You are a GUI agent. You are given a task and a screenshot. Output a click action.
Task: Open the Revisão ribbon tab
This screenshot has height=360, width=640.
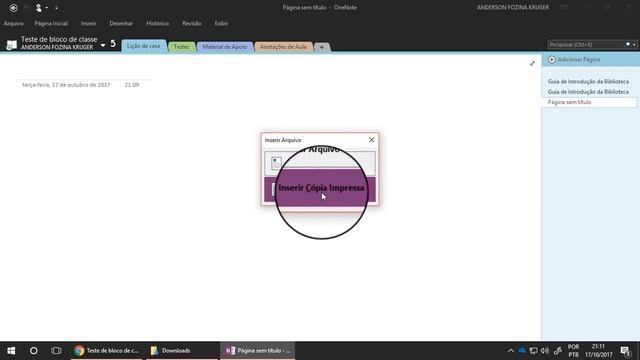click(192, 24)
